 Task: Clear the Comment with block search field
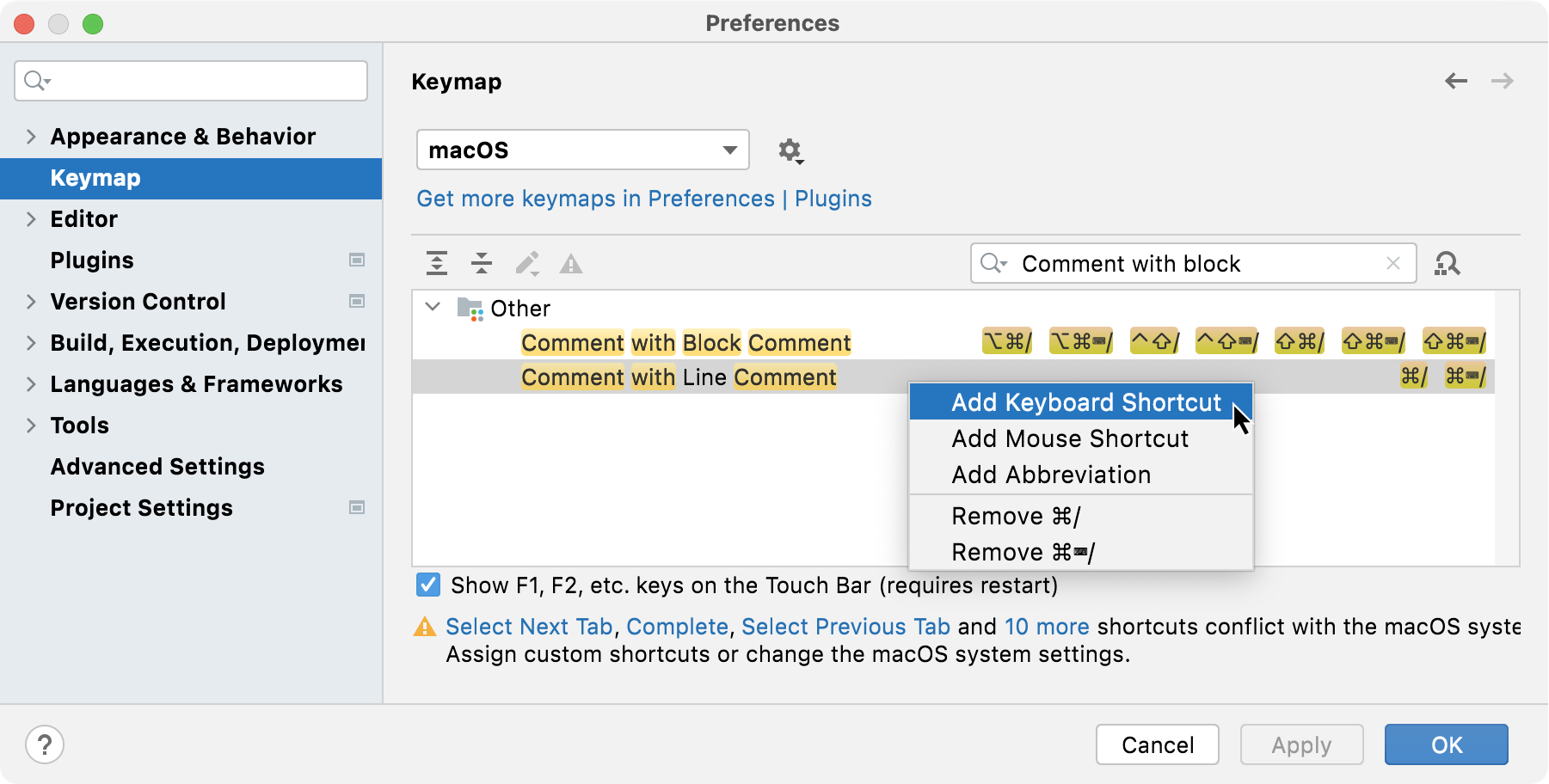1393,263
